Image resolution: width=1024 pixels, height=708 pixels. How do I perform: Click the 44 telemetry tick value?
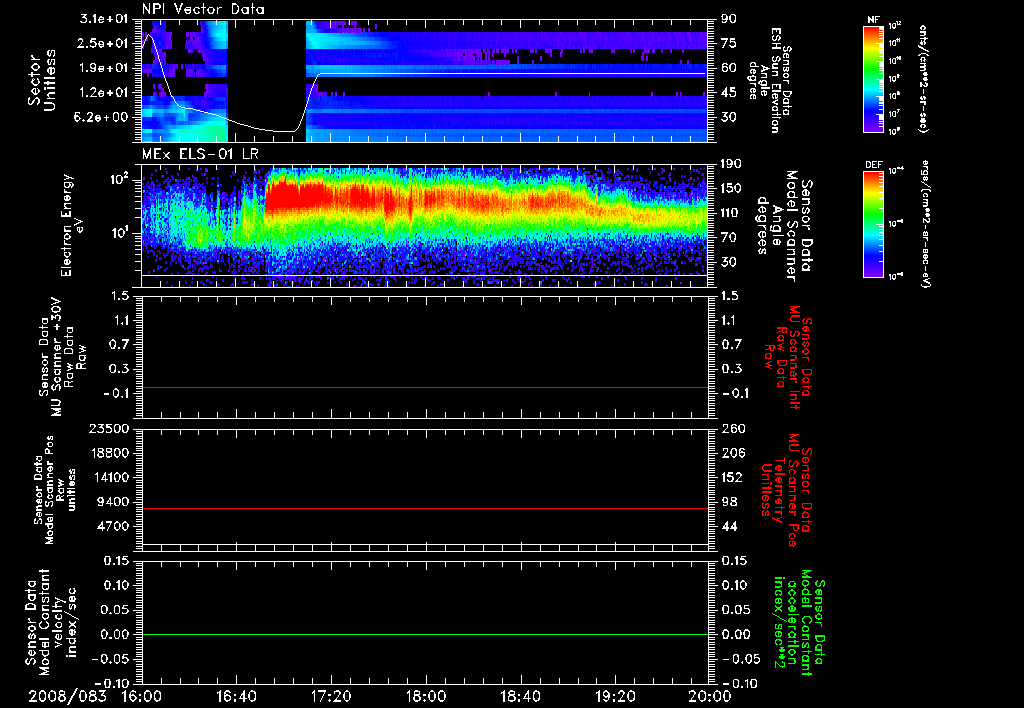point(729,526)
